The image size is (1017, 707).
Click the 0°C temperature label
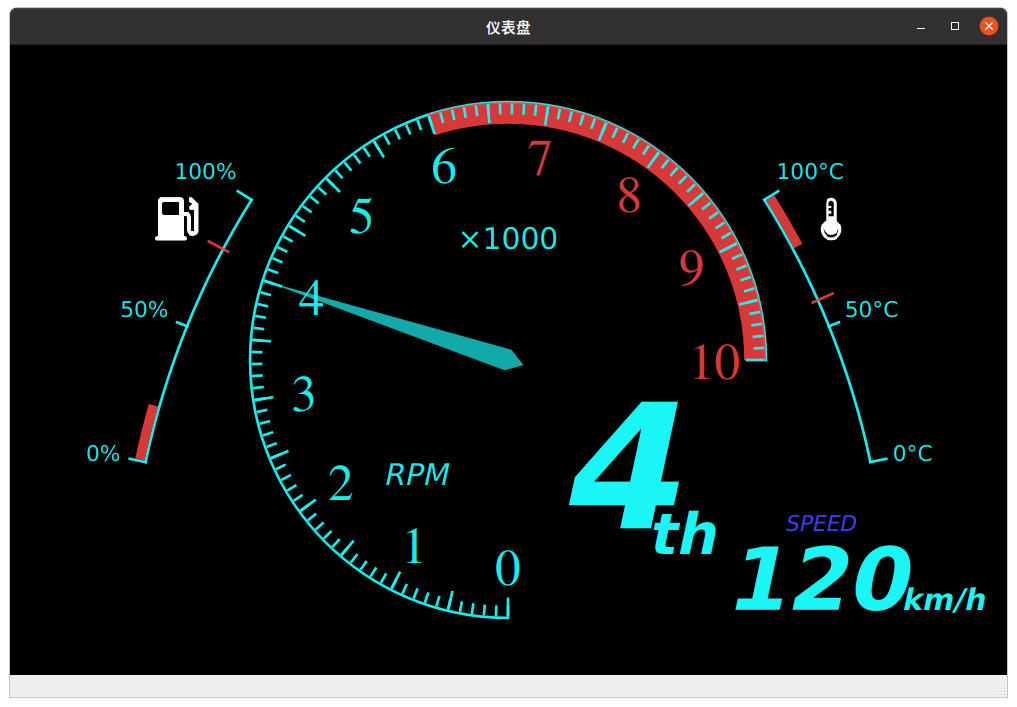913,453
